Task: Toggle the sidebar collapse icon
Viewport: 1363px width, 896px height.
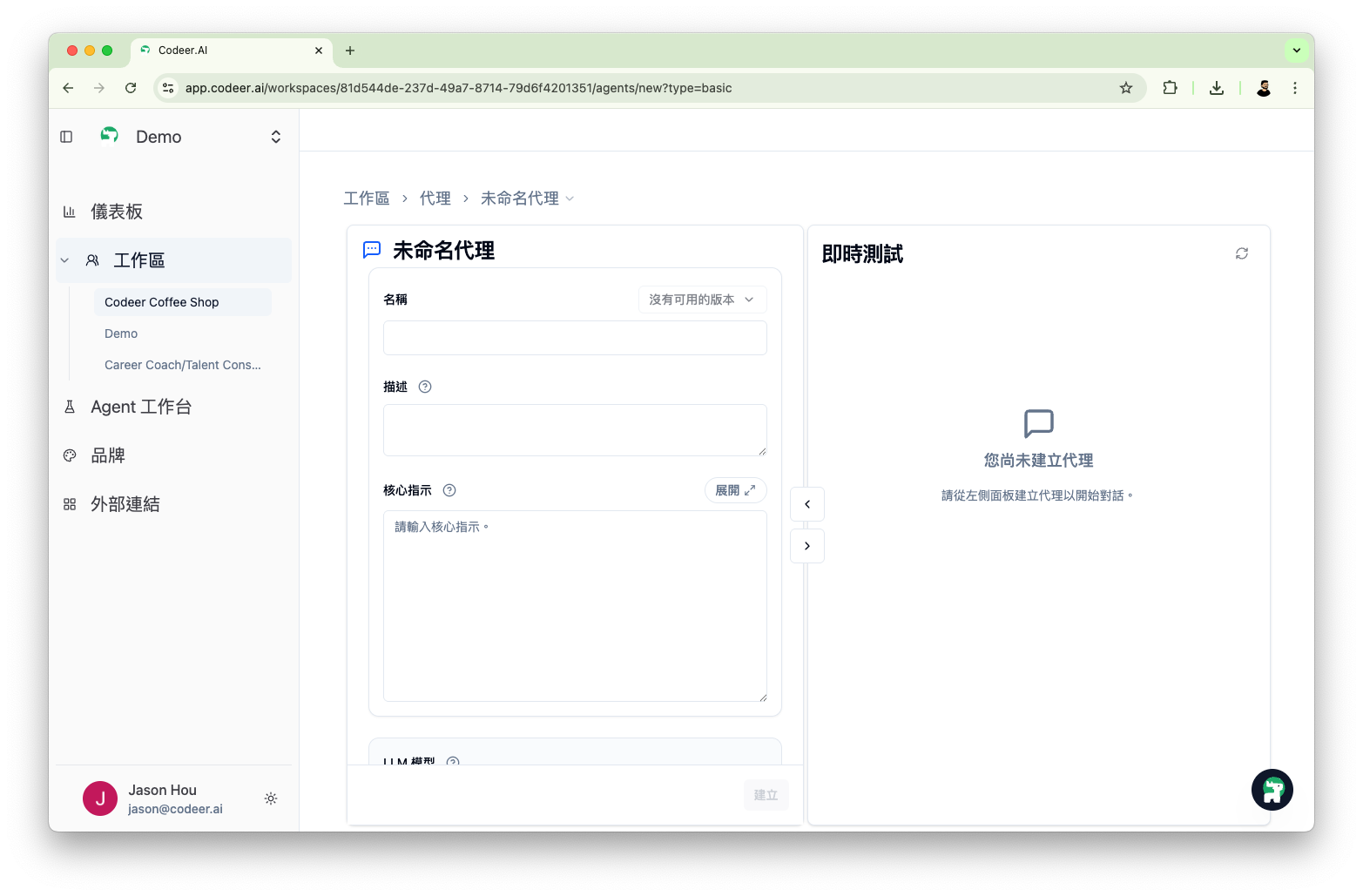Action: pyautogui.click(x=66, y=136)
